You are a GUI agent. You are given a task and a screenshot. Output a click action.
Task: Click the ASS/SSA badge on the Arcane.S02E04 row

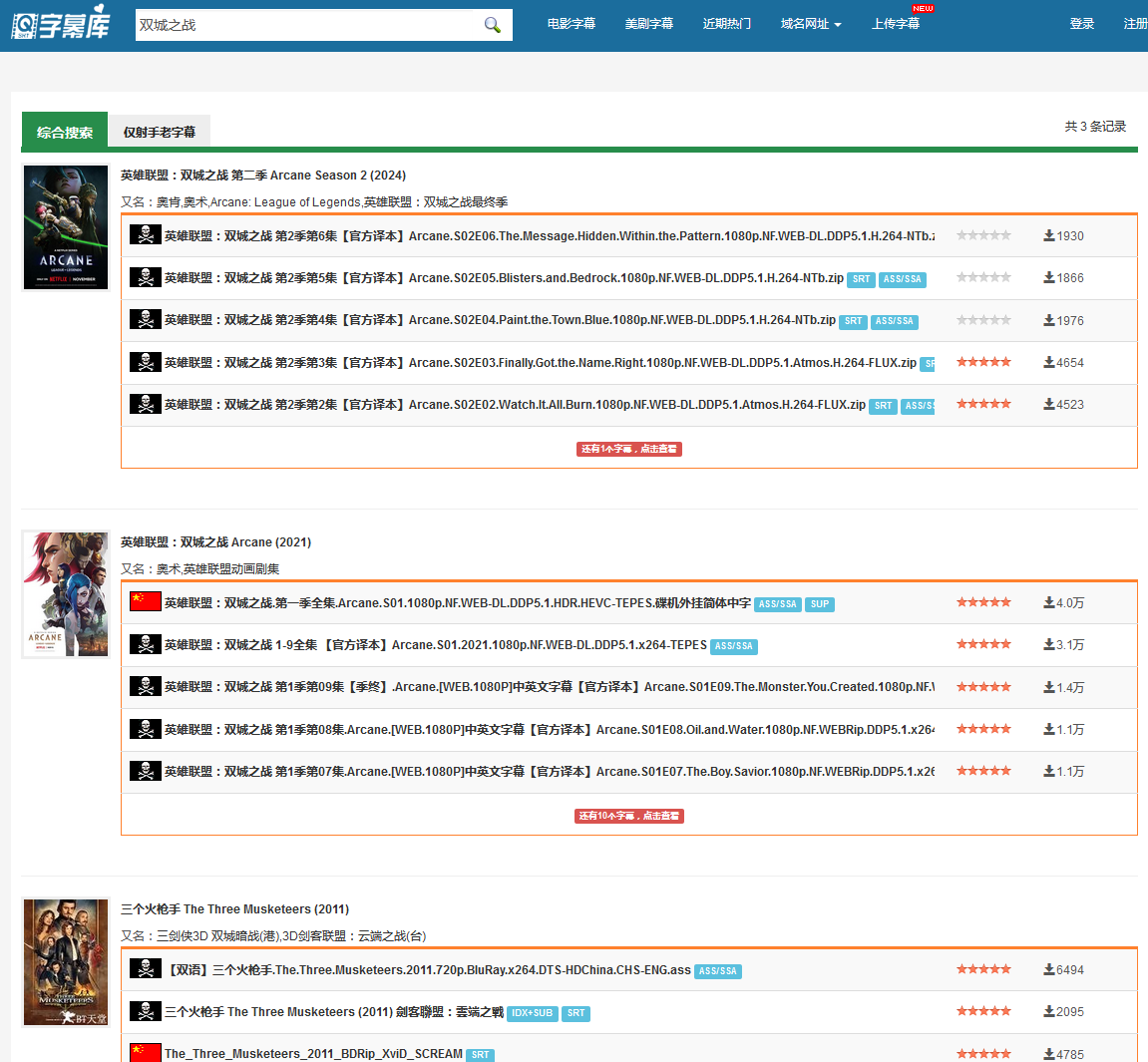[895, 321]
